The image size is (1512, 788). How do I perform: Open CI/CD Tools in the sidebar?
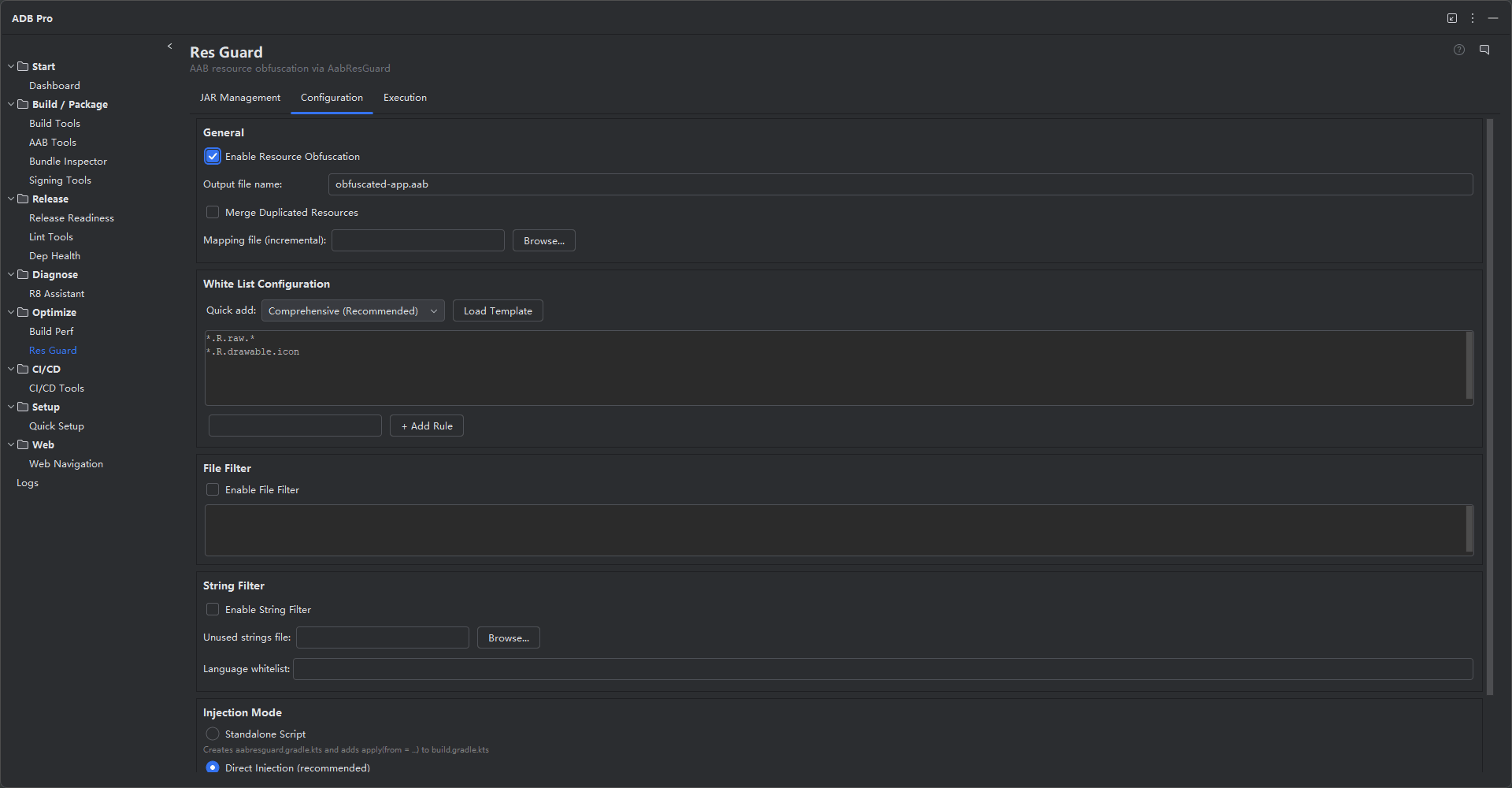[57, 388]
